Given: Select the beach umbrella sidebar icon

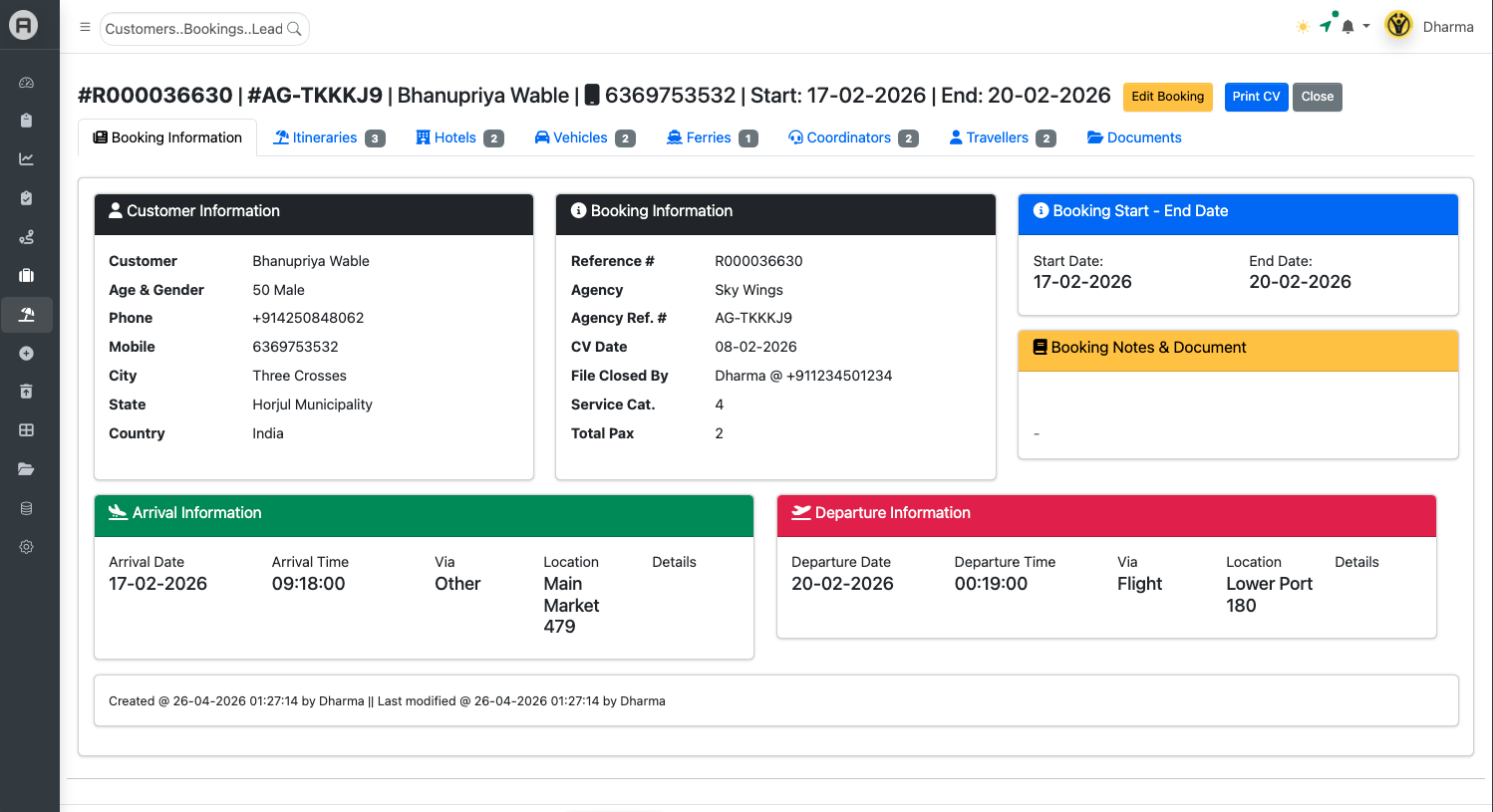Looking at the screenshot, I should tap(27, 315).
